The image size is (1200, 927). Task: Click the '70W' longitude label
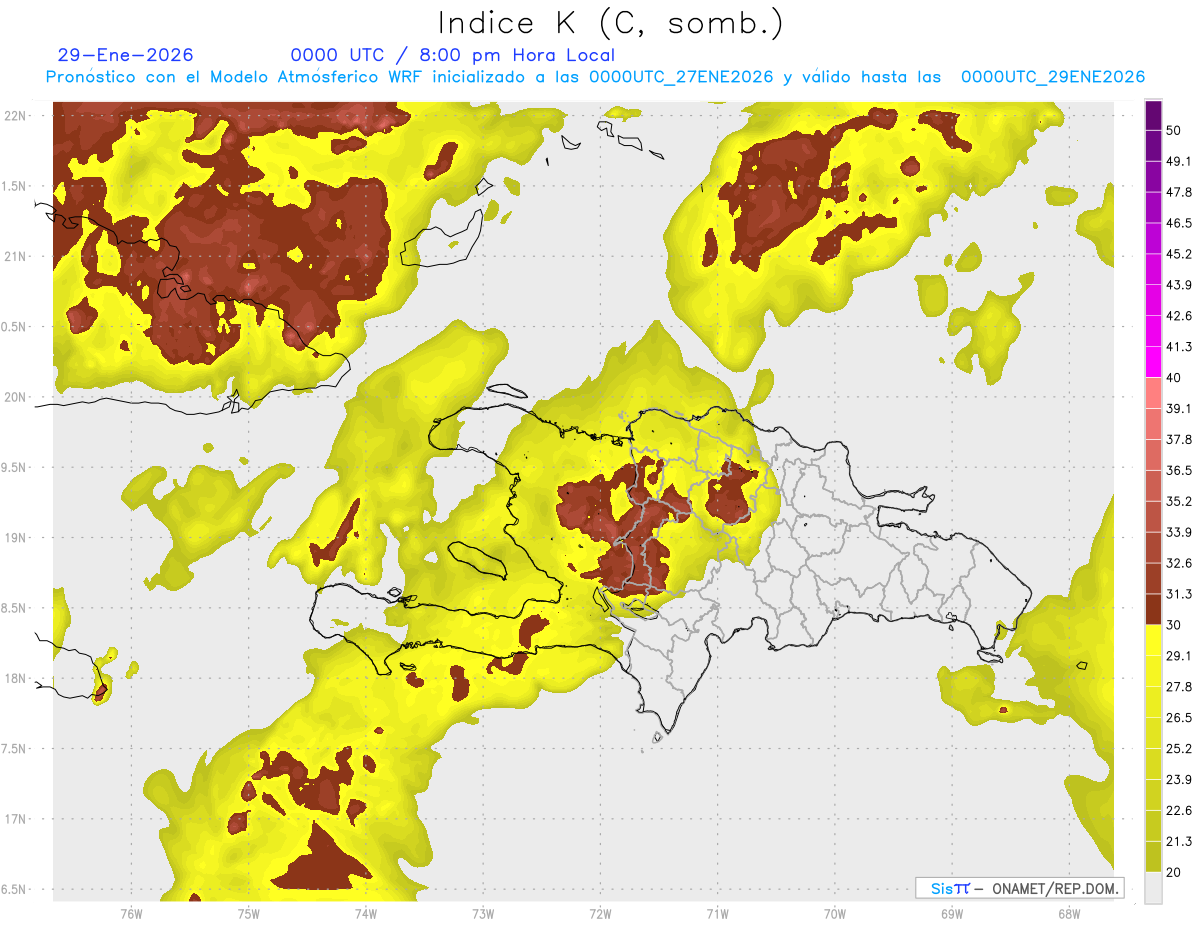coord(835,914)
